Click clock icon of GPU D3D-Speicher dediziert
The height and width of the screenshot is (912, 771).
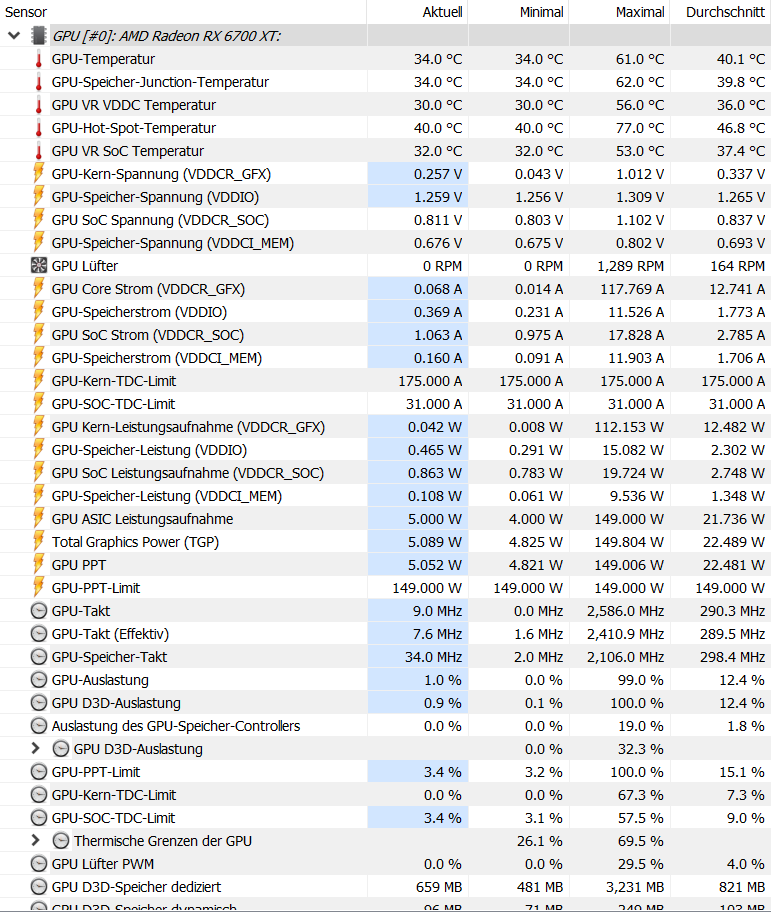pyautogui.click(x=38, y=887)
